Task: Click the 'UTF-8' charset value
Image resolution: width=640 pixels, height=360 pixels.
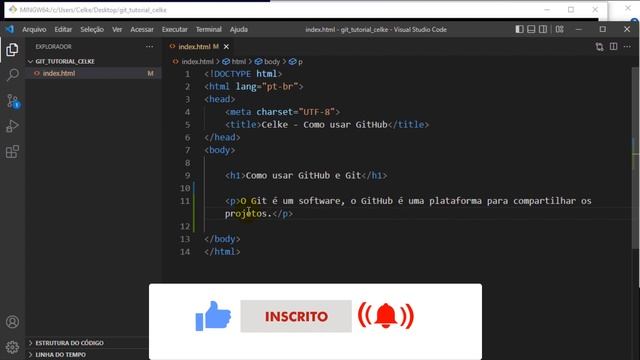Action: click(x=316, y=112)
